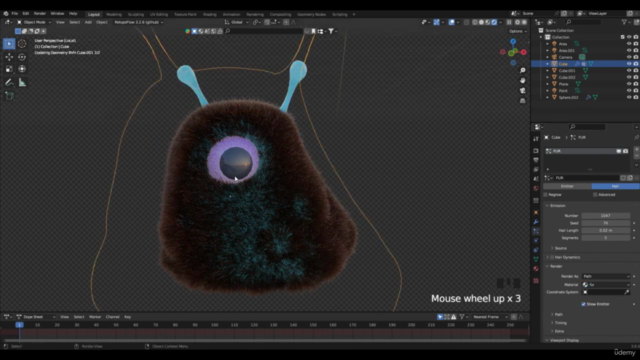640x360 pixels.
Task: Click the Segments value field
Action: (606, 238)
